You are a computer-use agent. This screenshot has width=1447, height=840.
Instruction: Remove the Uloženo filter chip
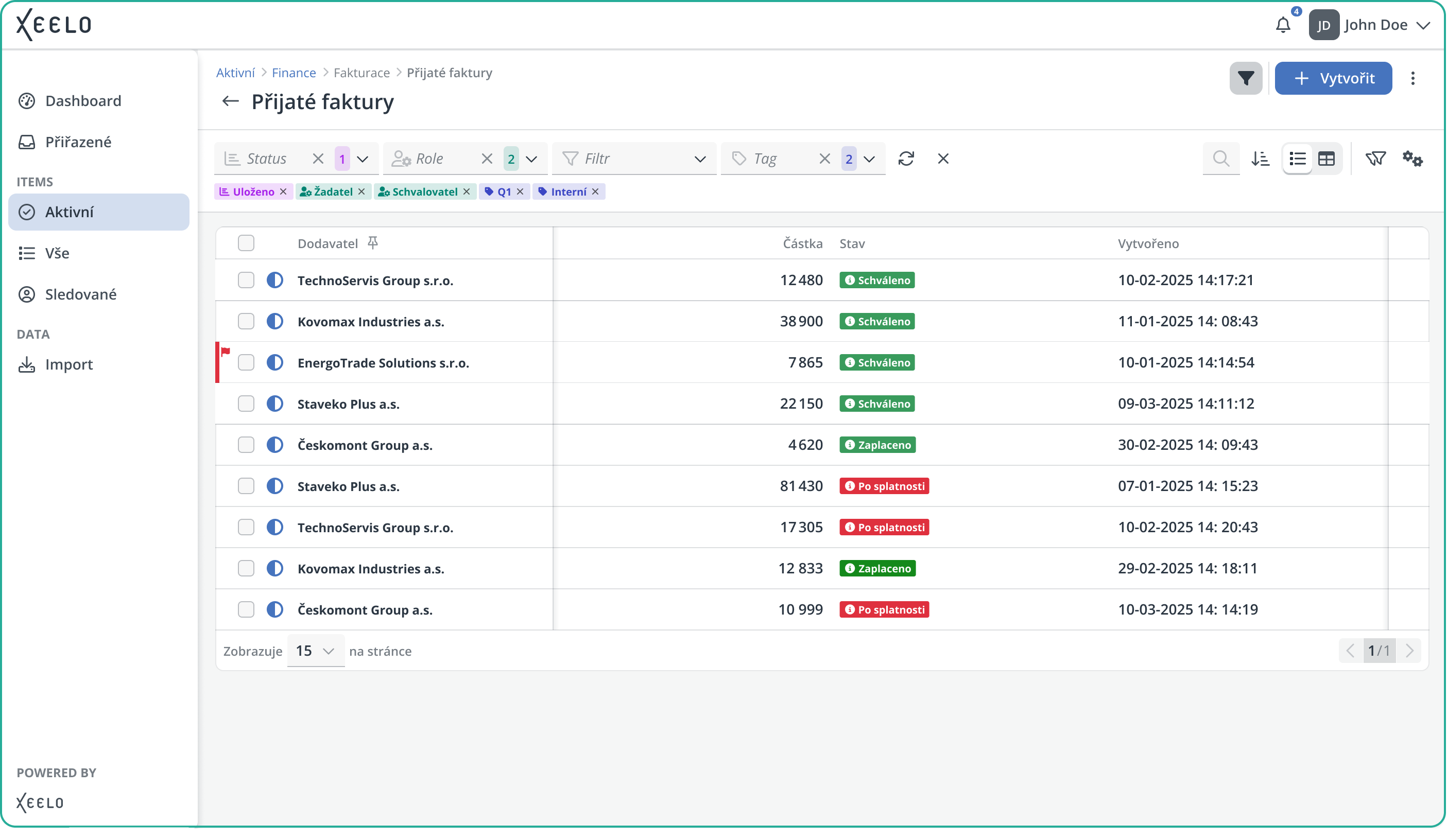283,191
